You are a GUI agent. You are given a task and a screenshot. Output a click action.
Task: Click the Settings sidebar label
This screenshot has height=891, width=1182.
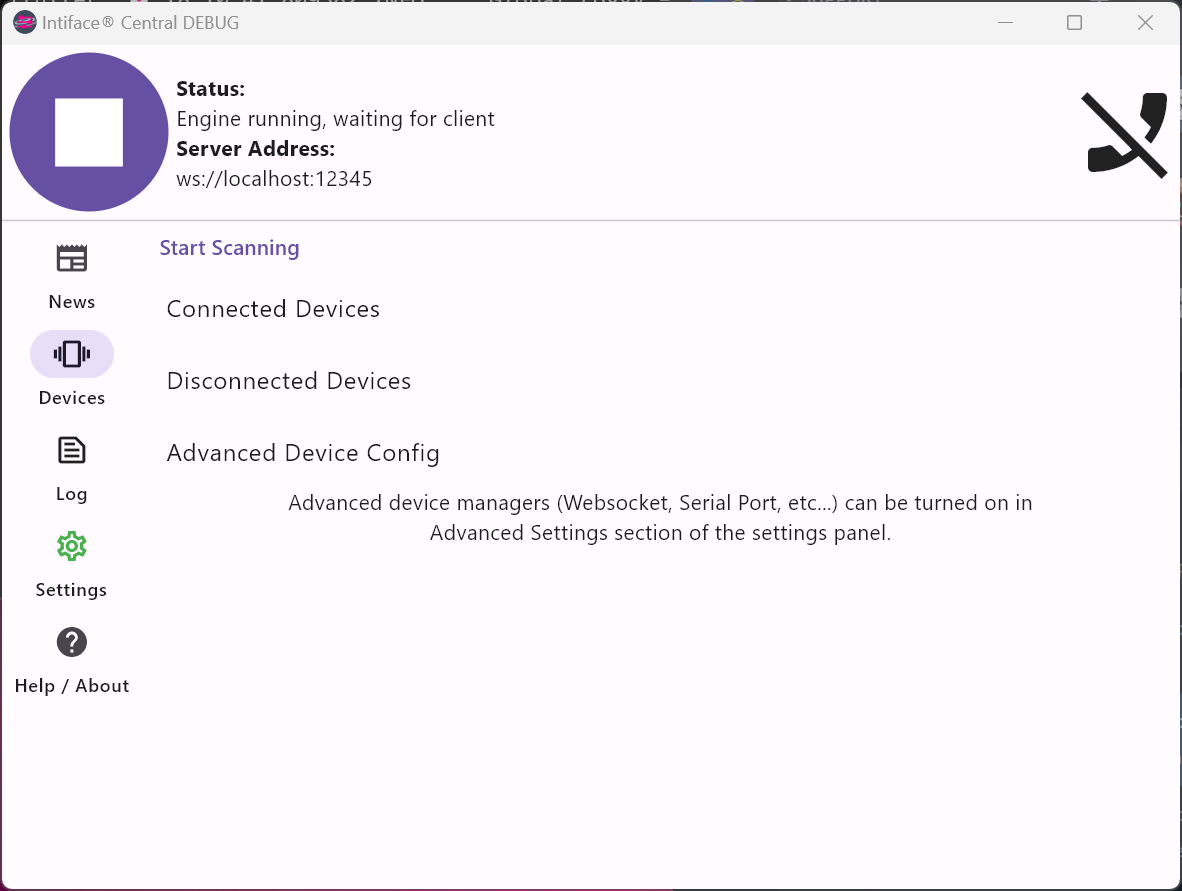click(71, 590)
